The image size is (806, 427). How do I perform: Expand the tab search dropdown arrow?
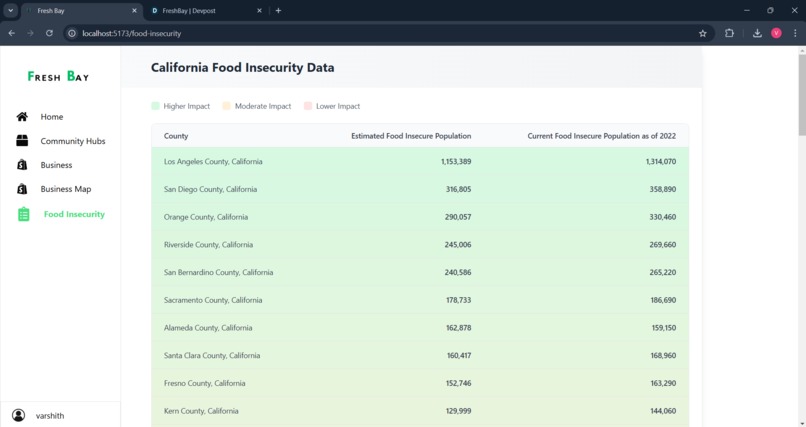(x=10, y=10)
